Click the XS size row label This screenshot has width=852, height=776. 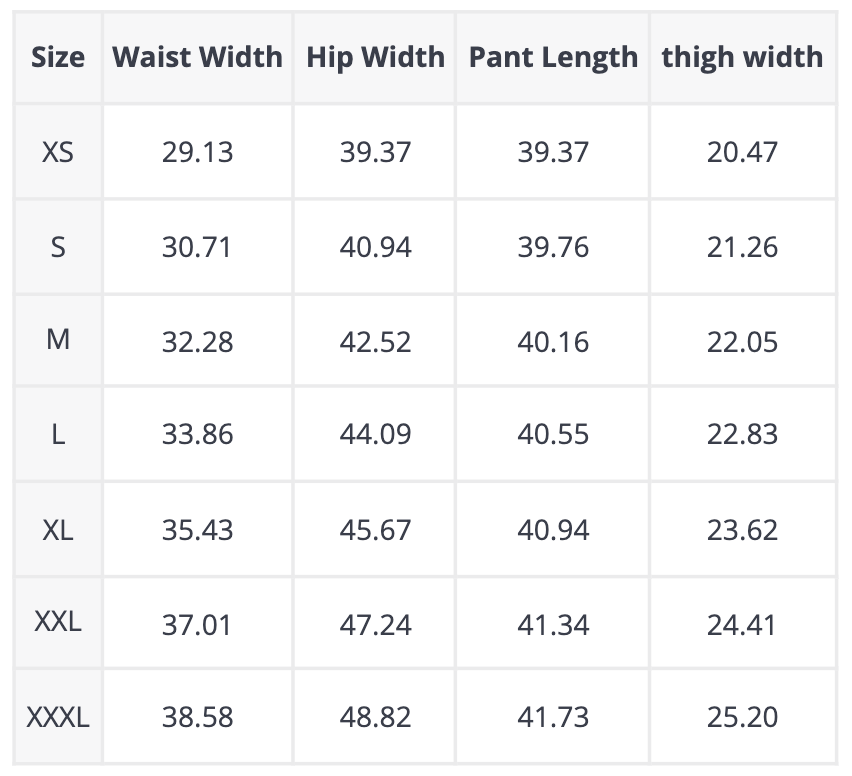pos(58,153)
